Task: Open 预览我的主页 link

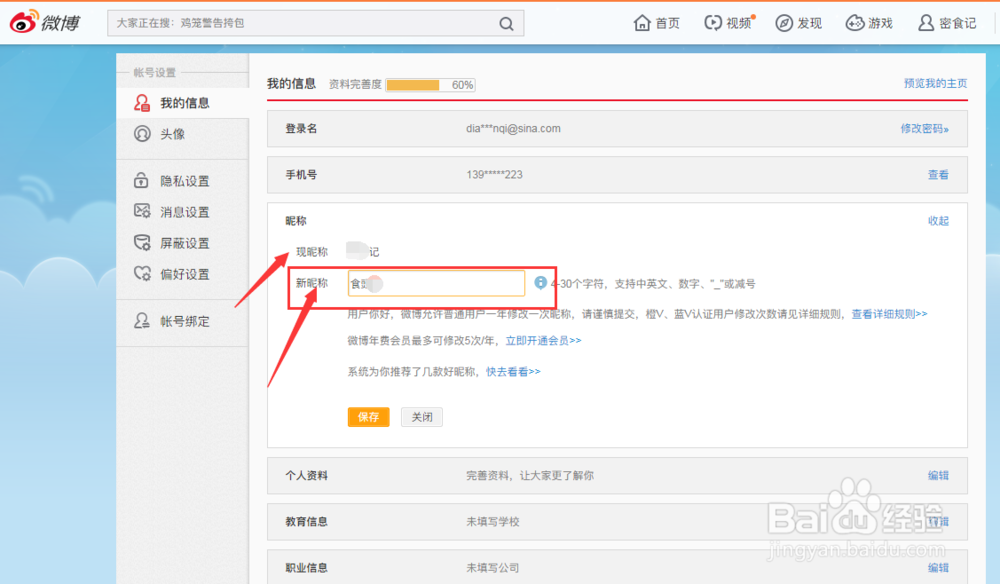Action: [935, 84]
